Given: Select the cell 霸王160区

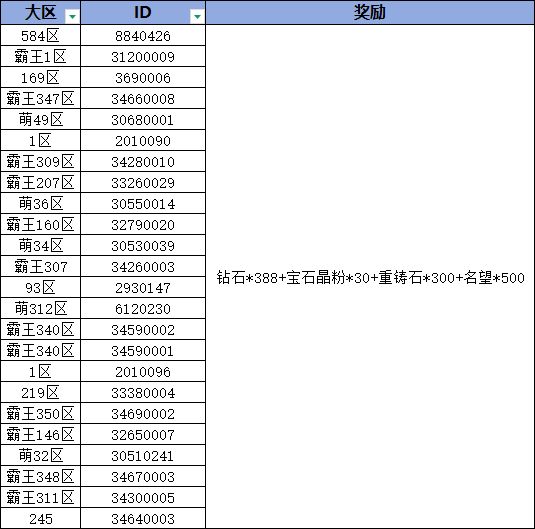Looking at the screenshot, I should (41, 224).
